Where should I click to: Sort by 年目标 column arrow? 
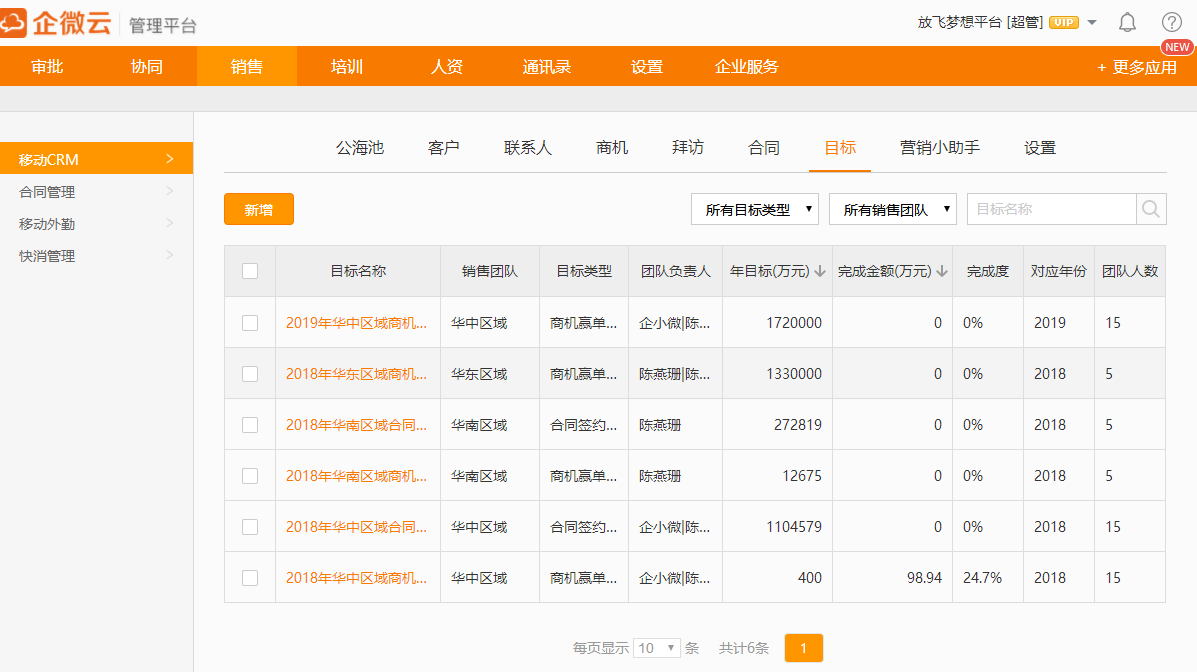(x=820, y=271)
